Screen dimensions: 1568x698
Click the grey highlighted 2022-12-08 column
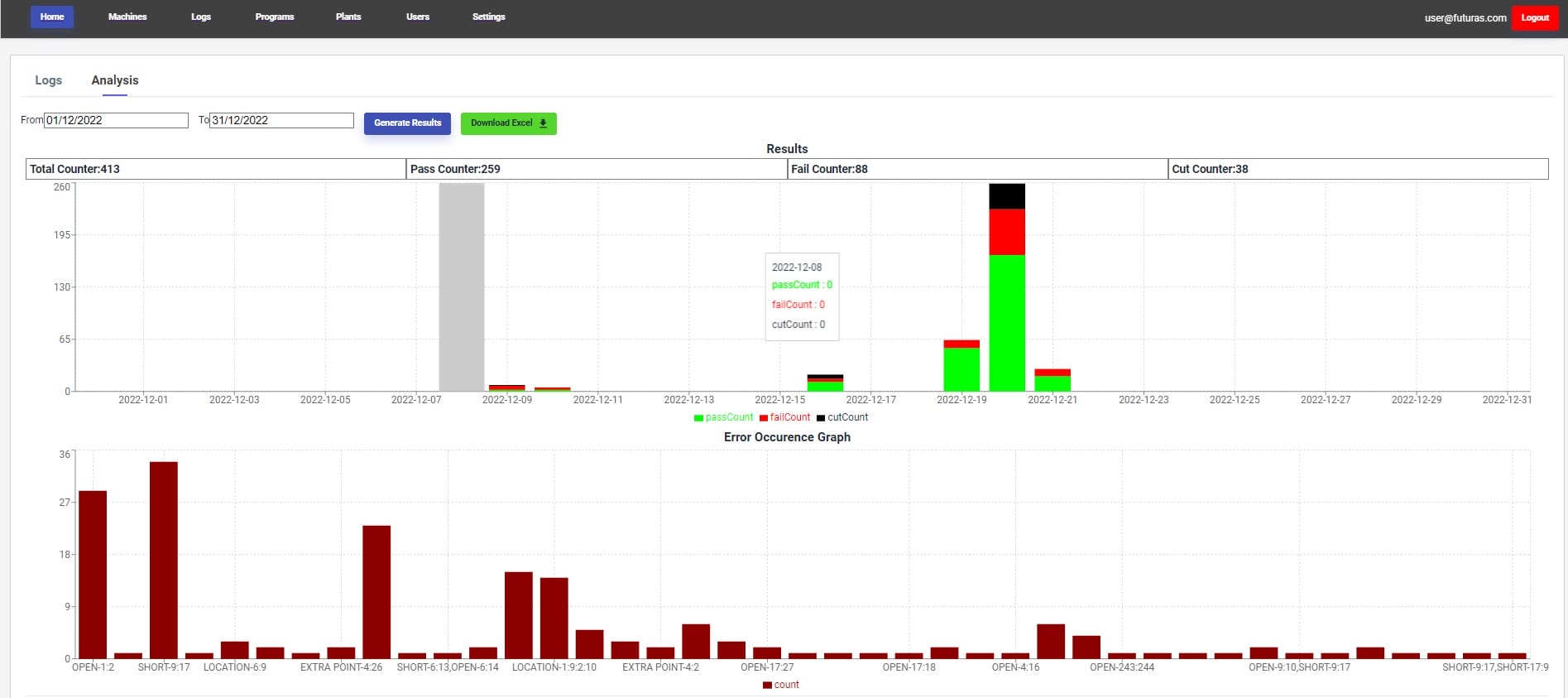(x=462, y=287)
